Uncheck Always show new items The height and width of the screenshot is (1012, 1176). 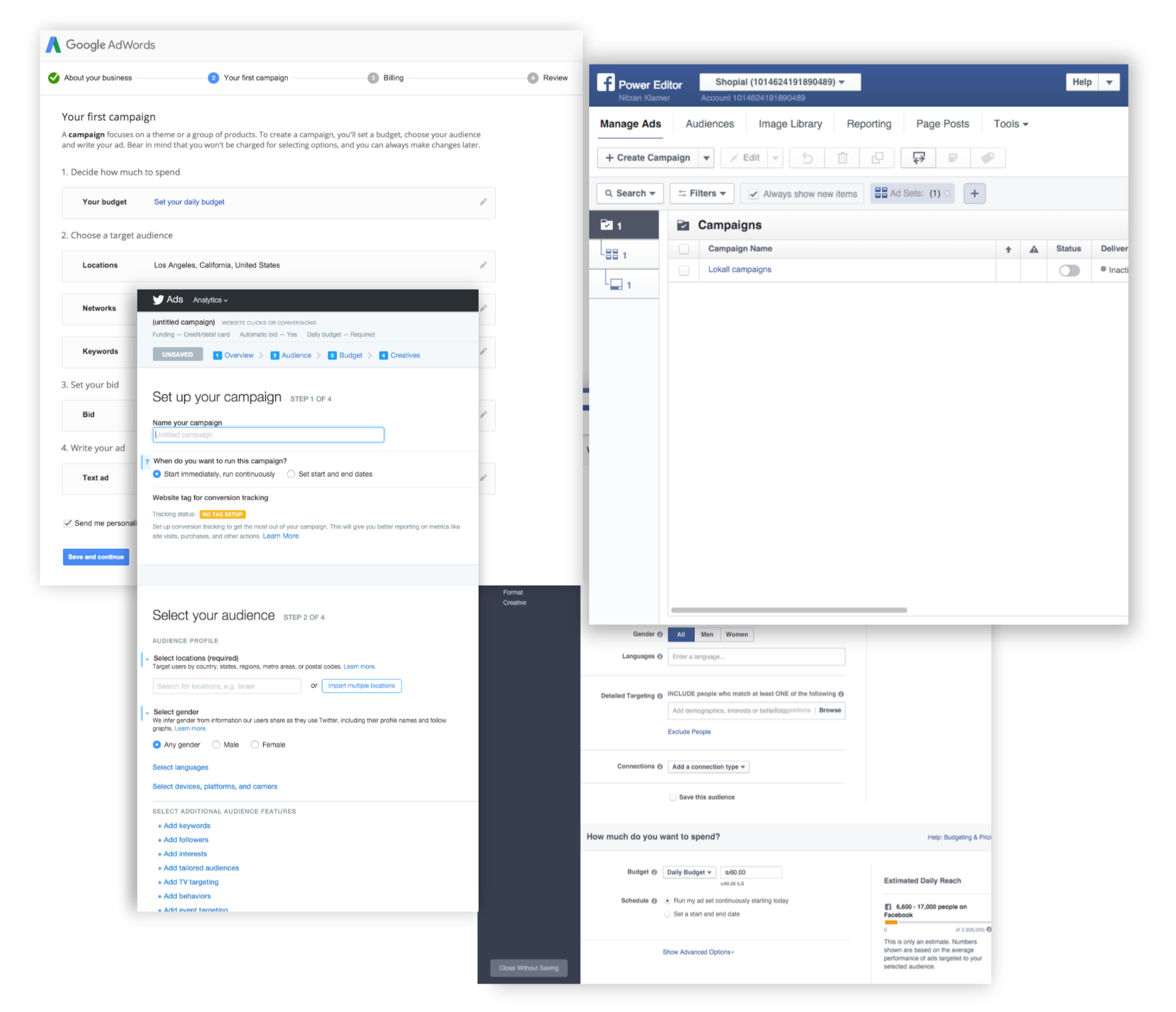(754, 194)
